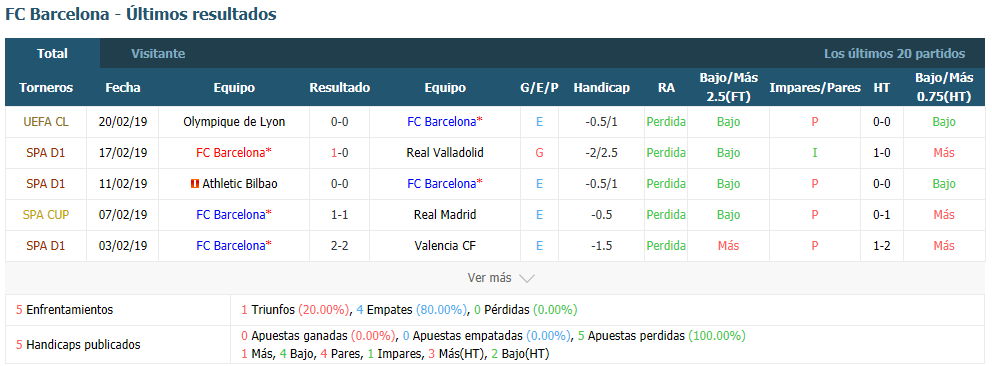Image resolution: width=992 pixels, height=366 pixels.
Task: Click the Impares/Pares column header
Action: click(x=815, y=88)
